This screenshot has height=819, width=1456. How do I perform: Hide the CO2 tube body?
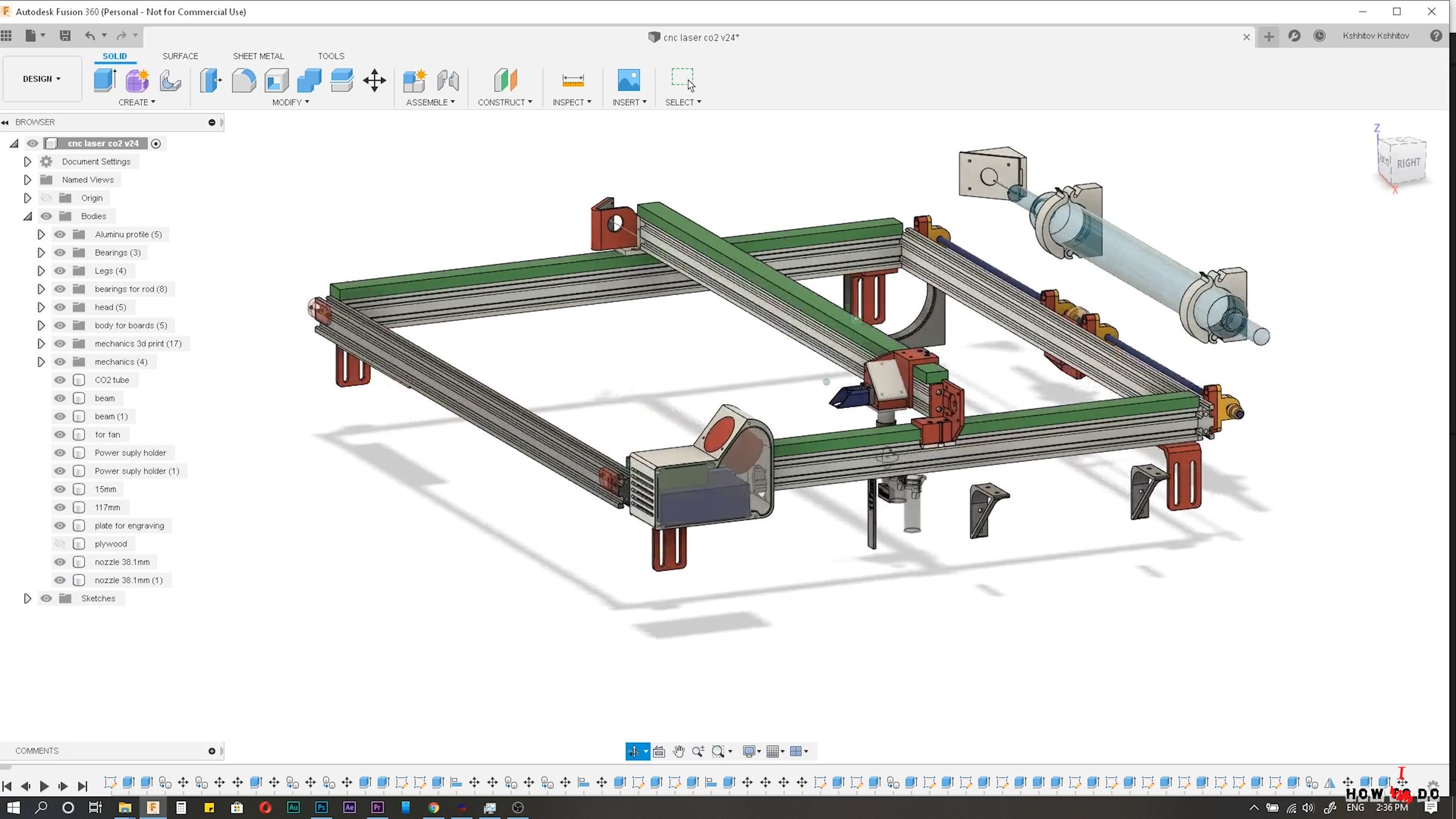point(59,380)
